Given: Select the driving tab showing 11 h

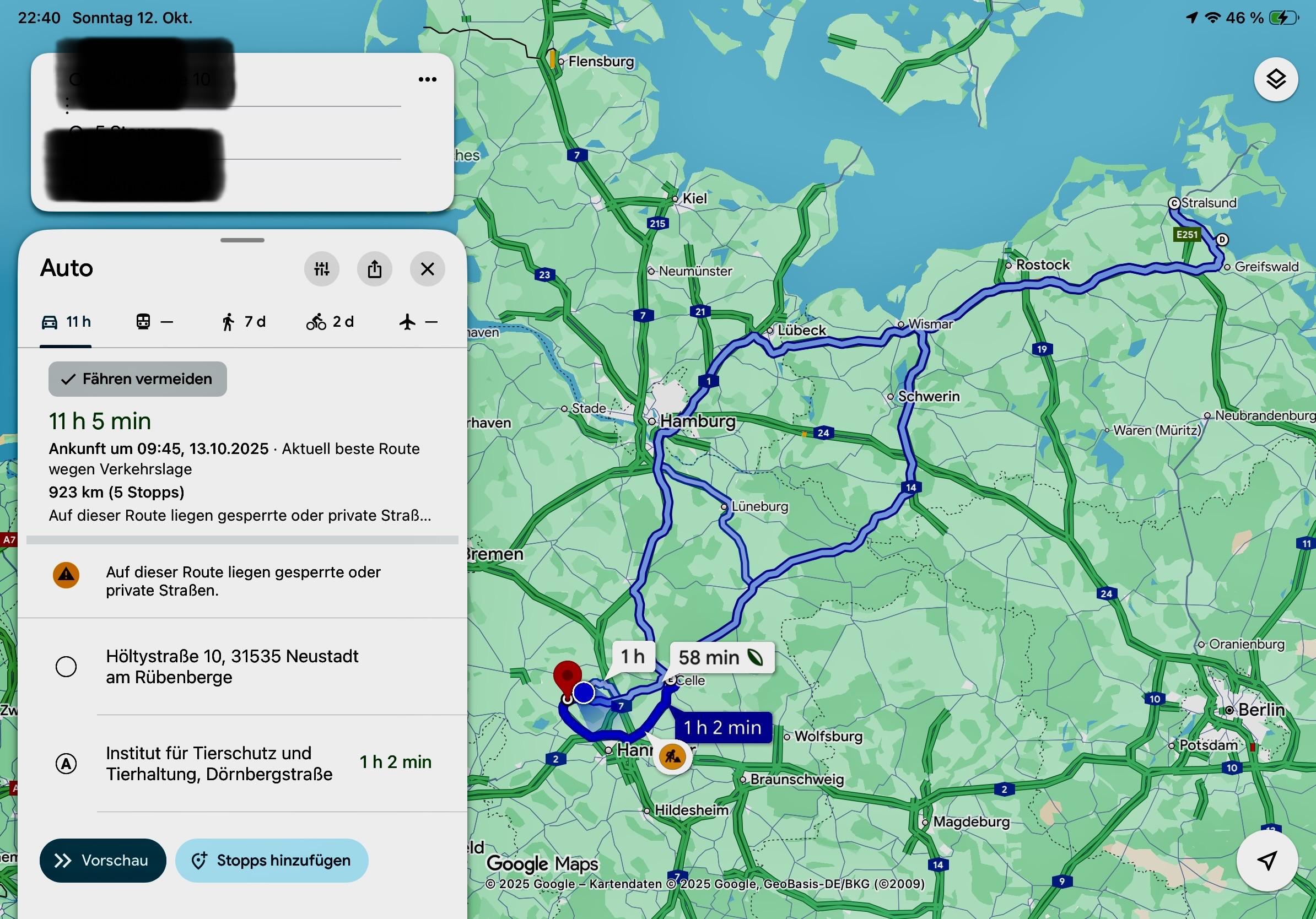Looking at the screenshot, I should 66,322.
